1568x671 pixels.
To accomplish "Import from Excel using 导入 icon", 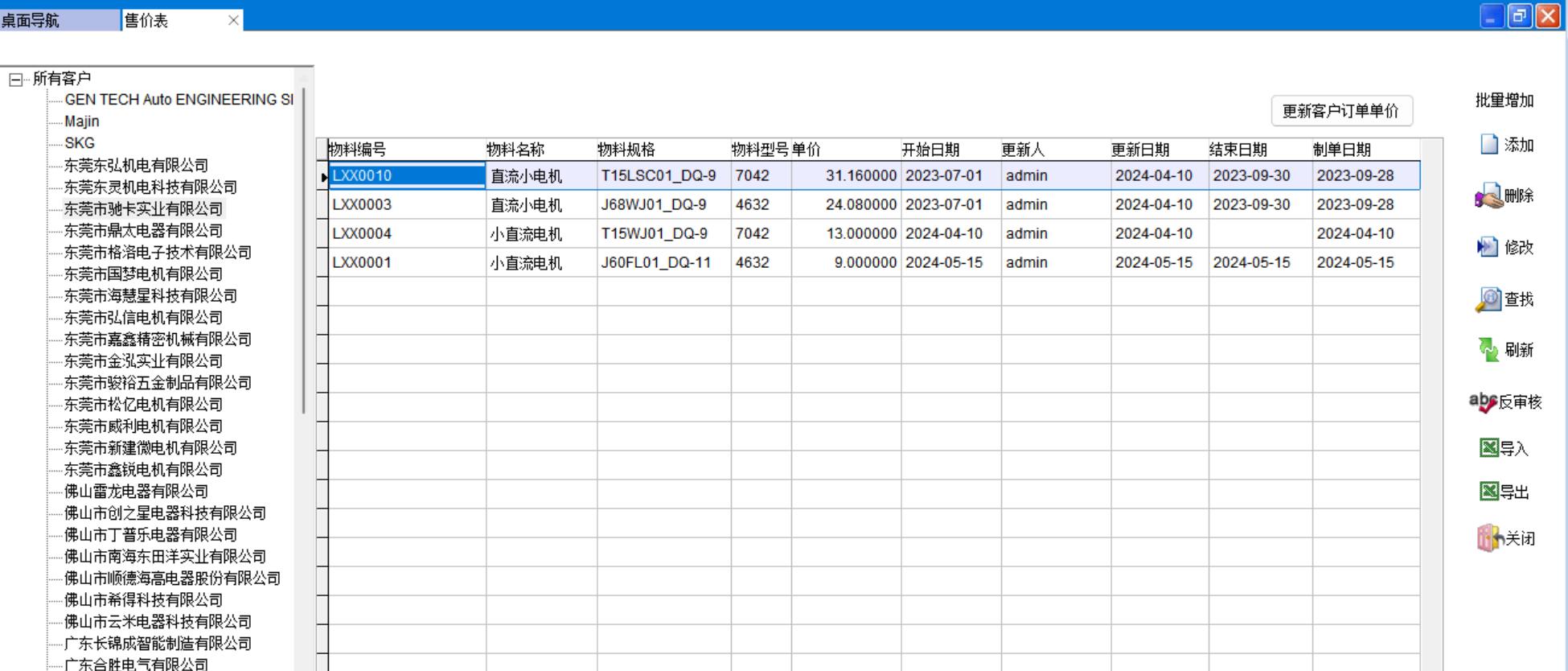I will click(x=1489, y=448).
